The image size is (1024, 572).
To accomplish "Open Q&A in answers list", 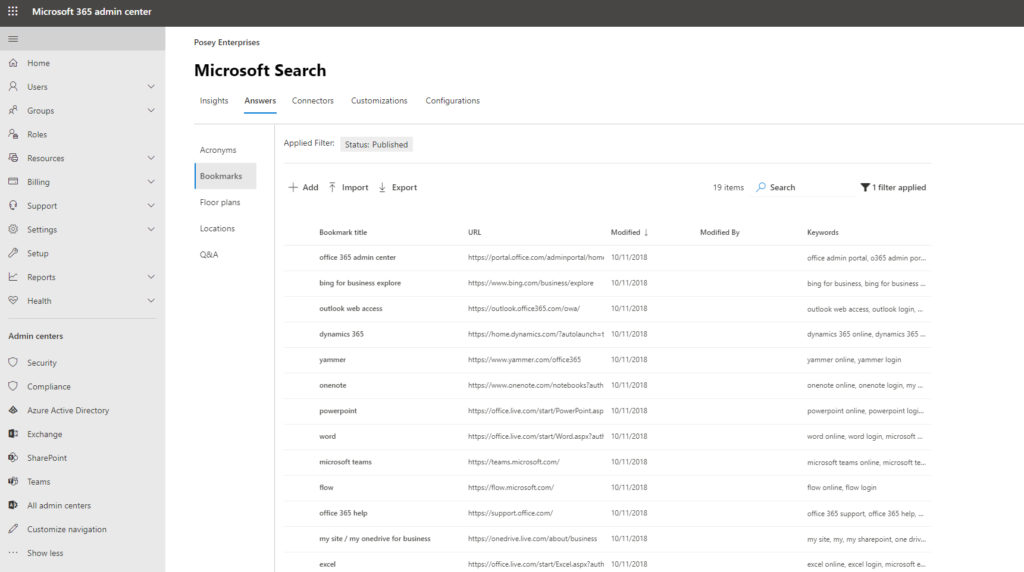I will (209, 255).
